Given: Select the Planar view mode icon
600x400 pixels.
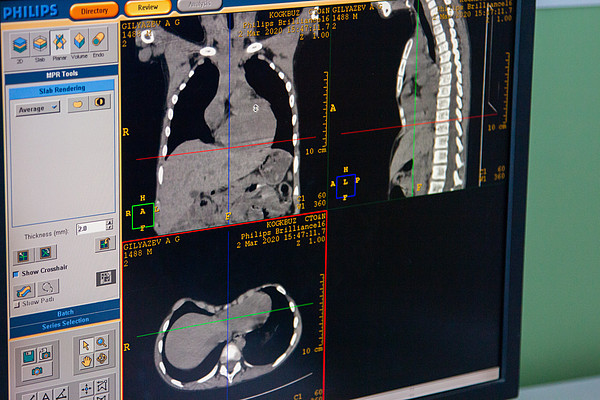Looking at the screenshot, I should (59, 43).
